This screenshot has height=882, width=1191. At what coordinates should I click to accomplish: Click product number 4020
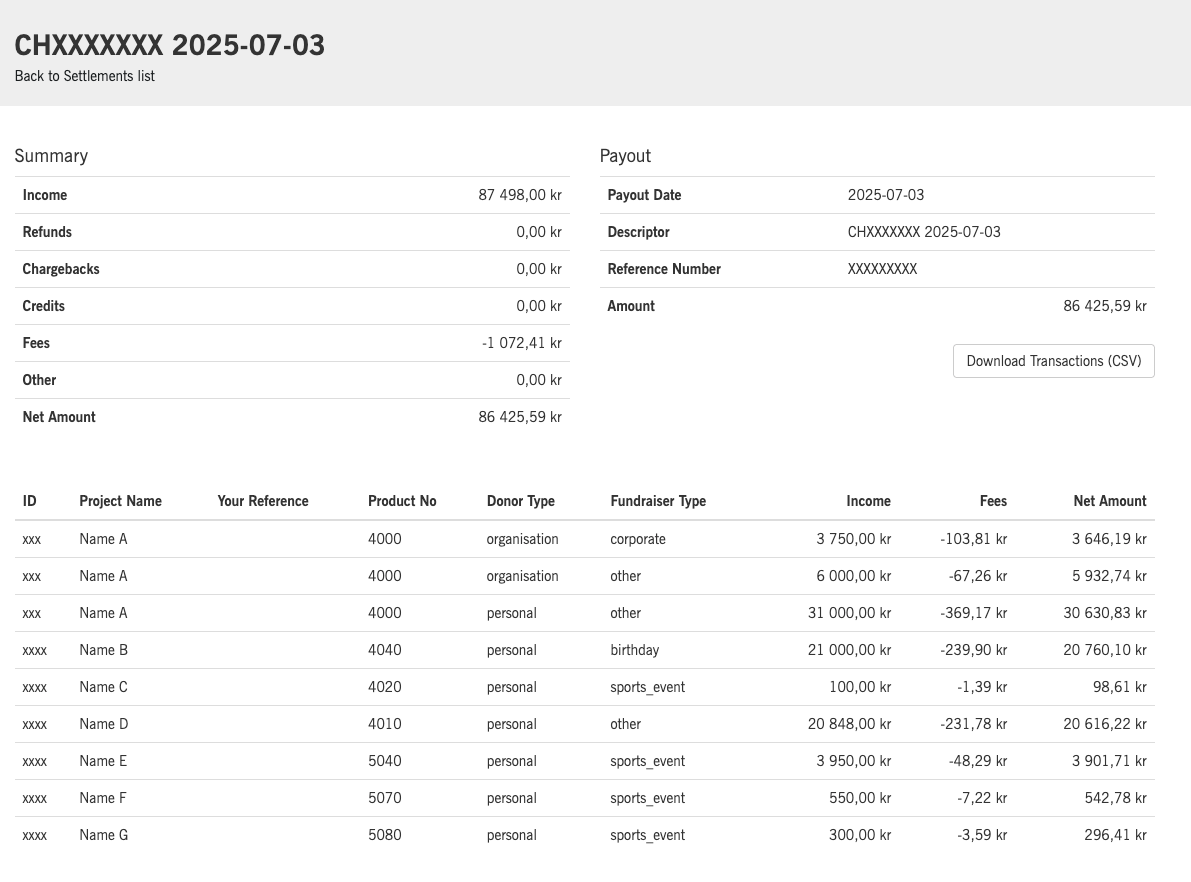pos(384,688)
